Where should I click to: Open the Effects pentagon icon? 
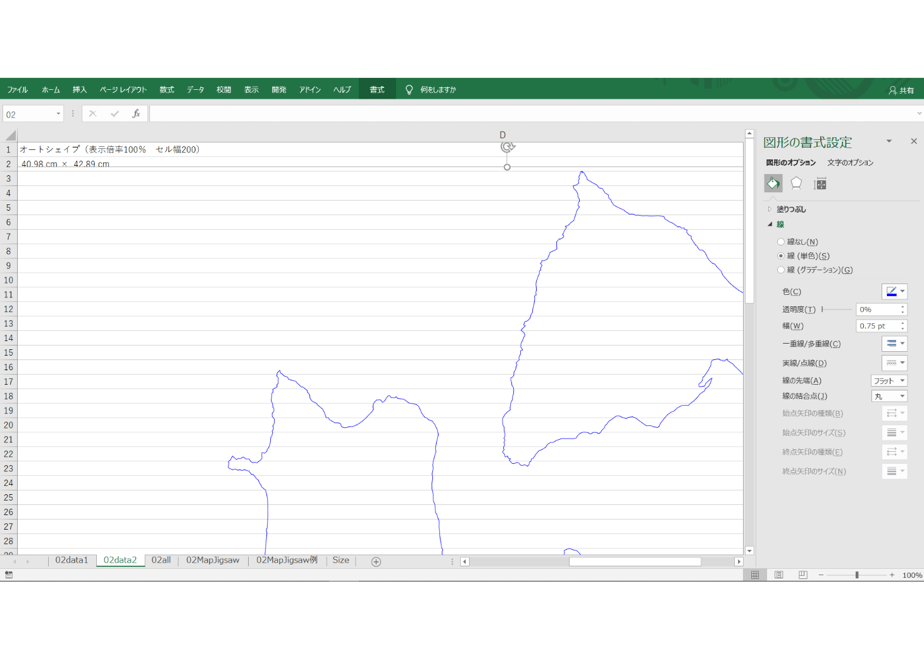coord(796,184)
